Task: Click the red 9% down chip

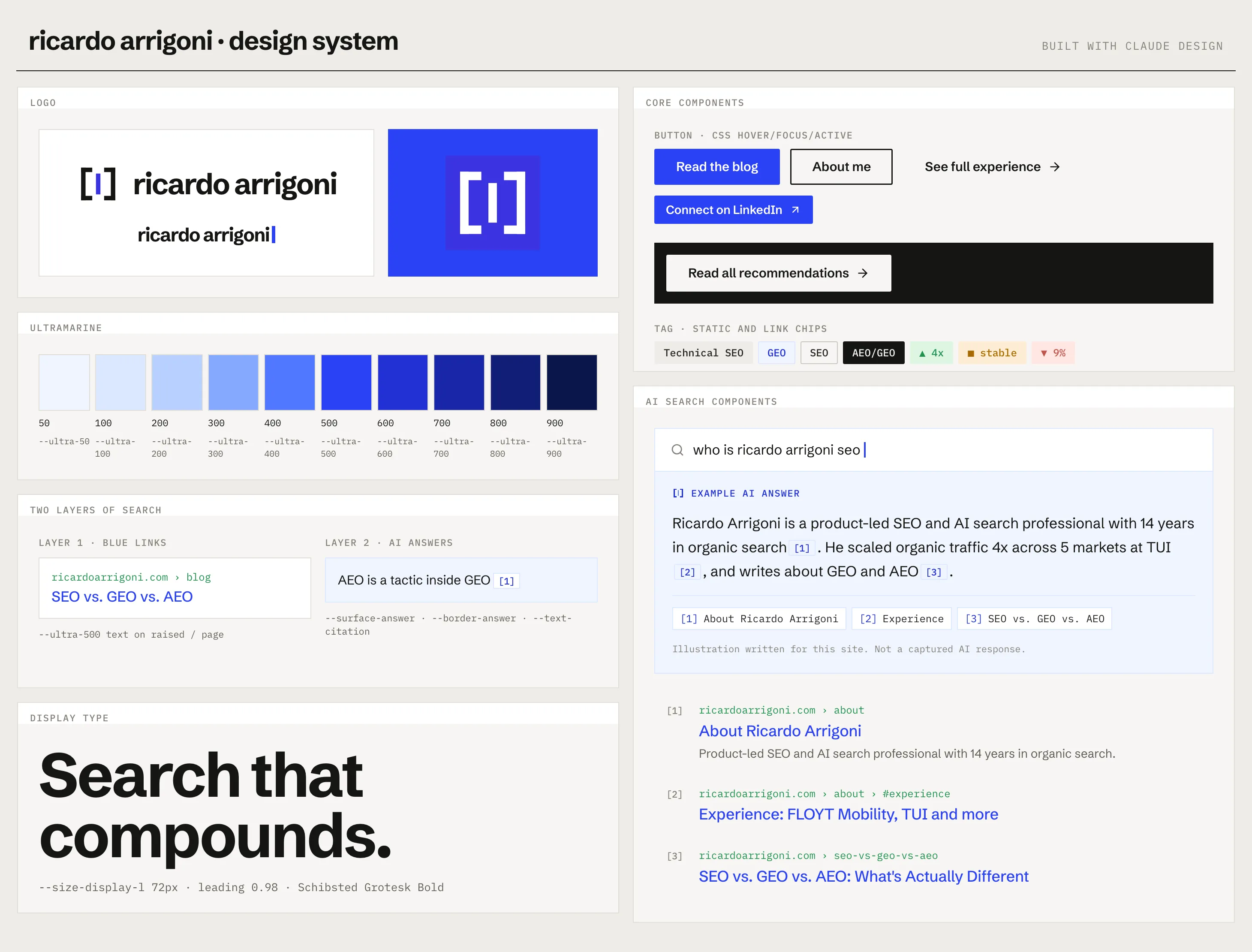Action: pyautogui.click(x=1053, y=353)
